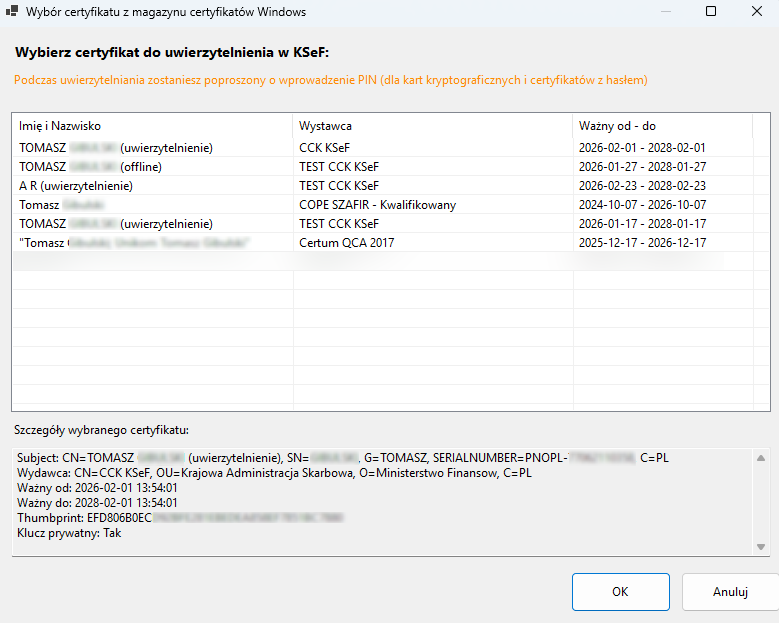Image resolution: width=779 pixels, height=623 pixels.
Task: Click the details box scroll down arrow
Action: 760,546
